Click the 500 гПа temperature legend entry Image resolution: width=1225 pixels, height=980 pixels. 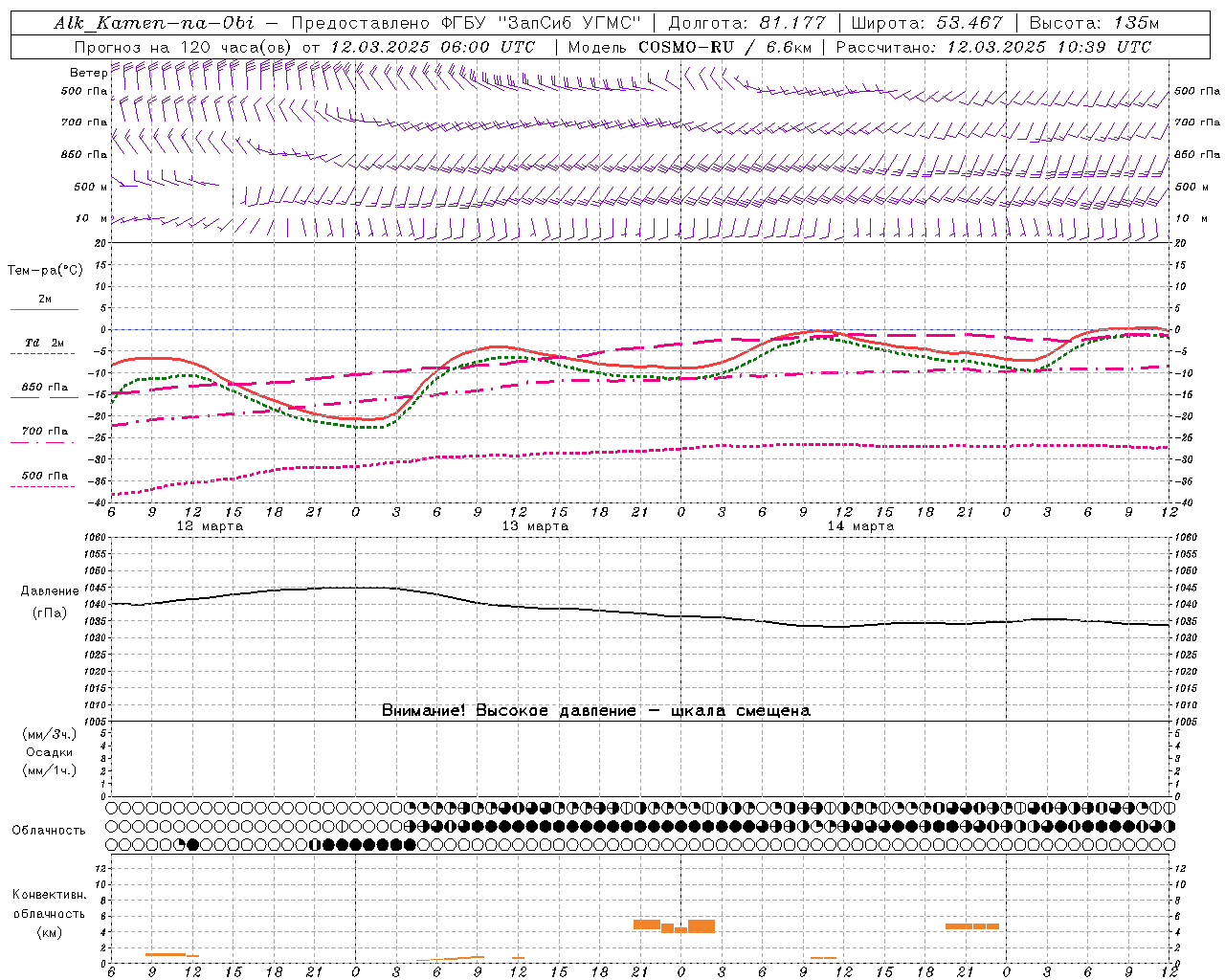pyautogui.click(x=45, y=476)
